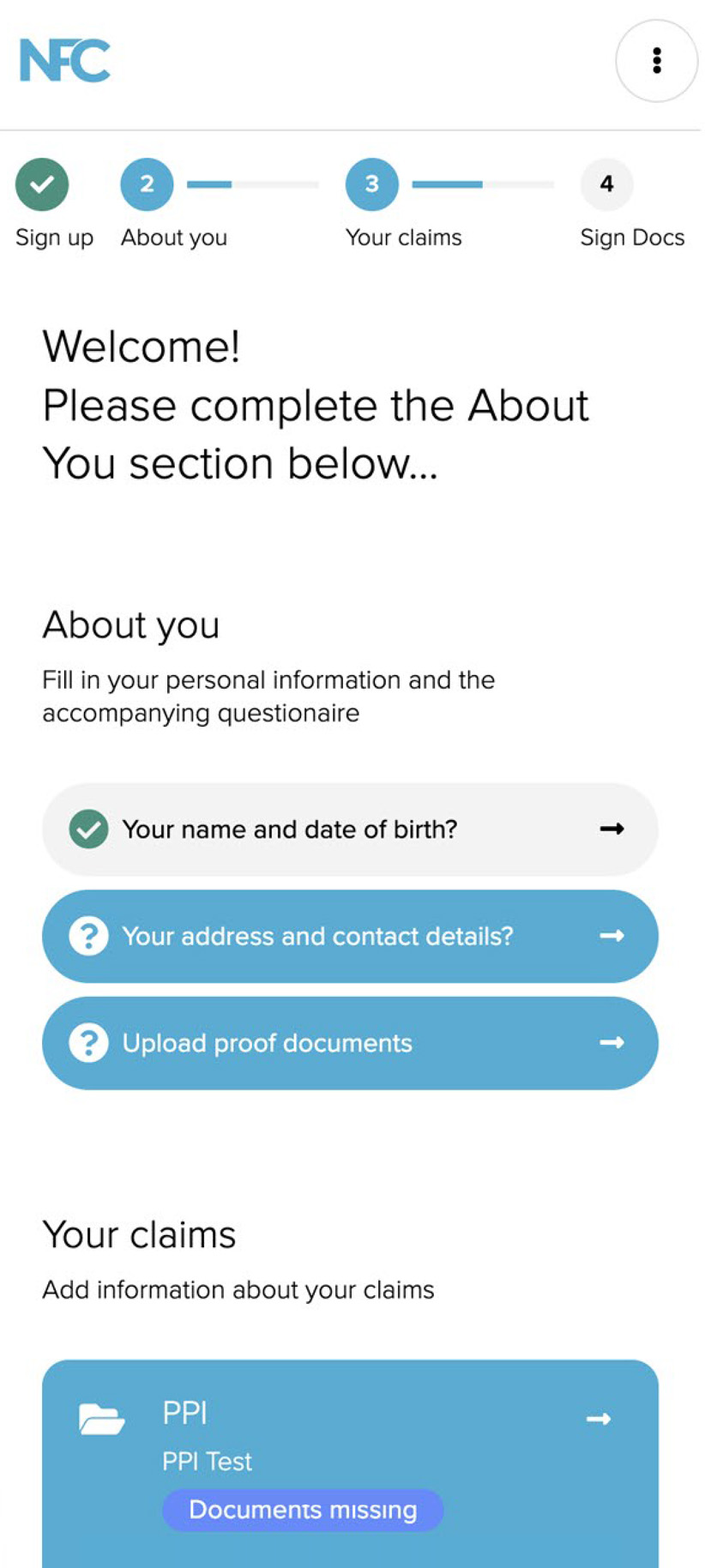Click the About you progress bar
The width and height of the screenshot is (705, 1568).
coord(253,184)
